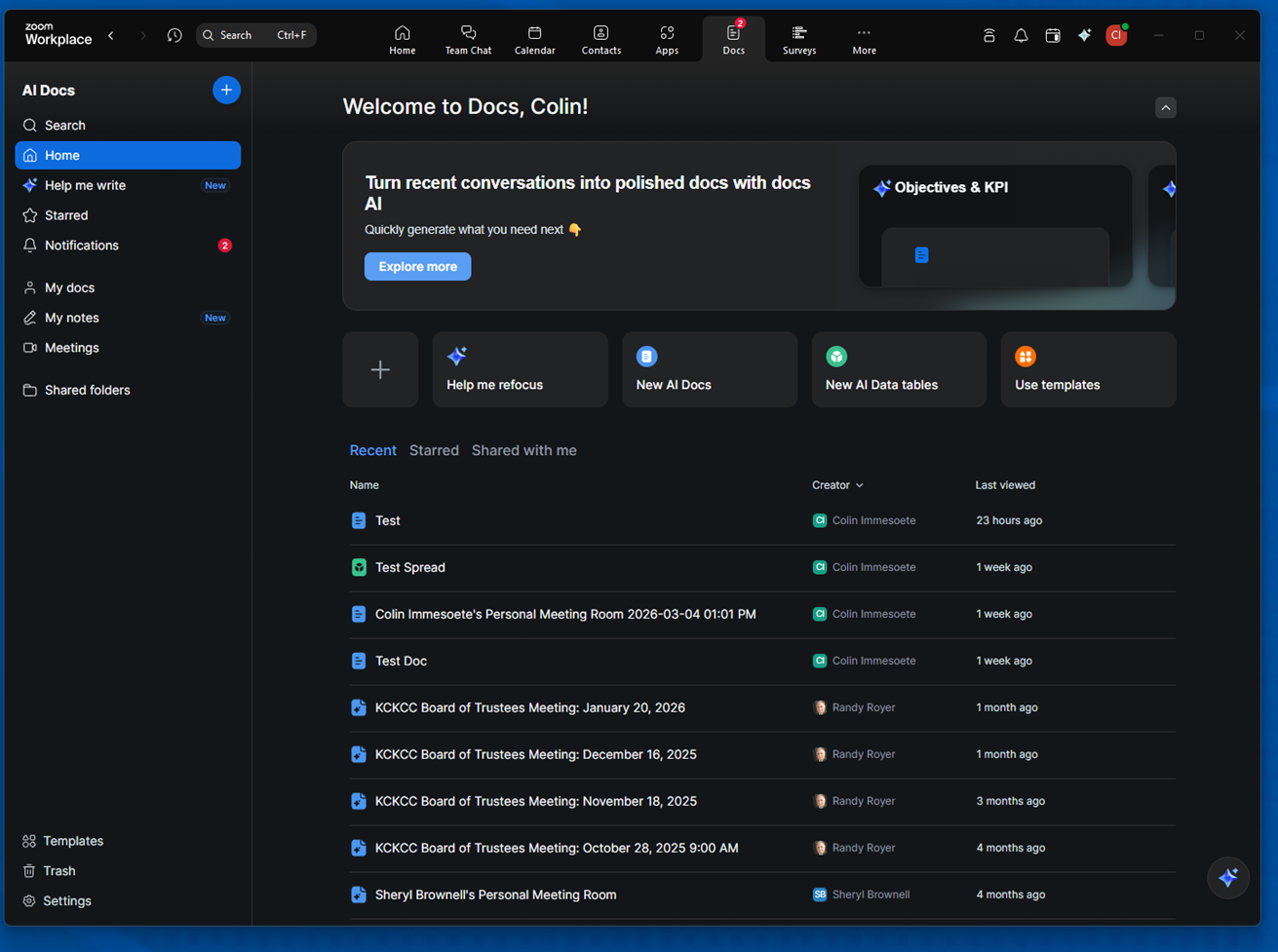The width and height of the screenshot is (1278, 952).
Task: Open My notes in the sidebar
Action: point(128,318)
